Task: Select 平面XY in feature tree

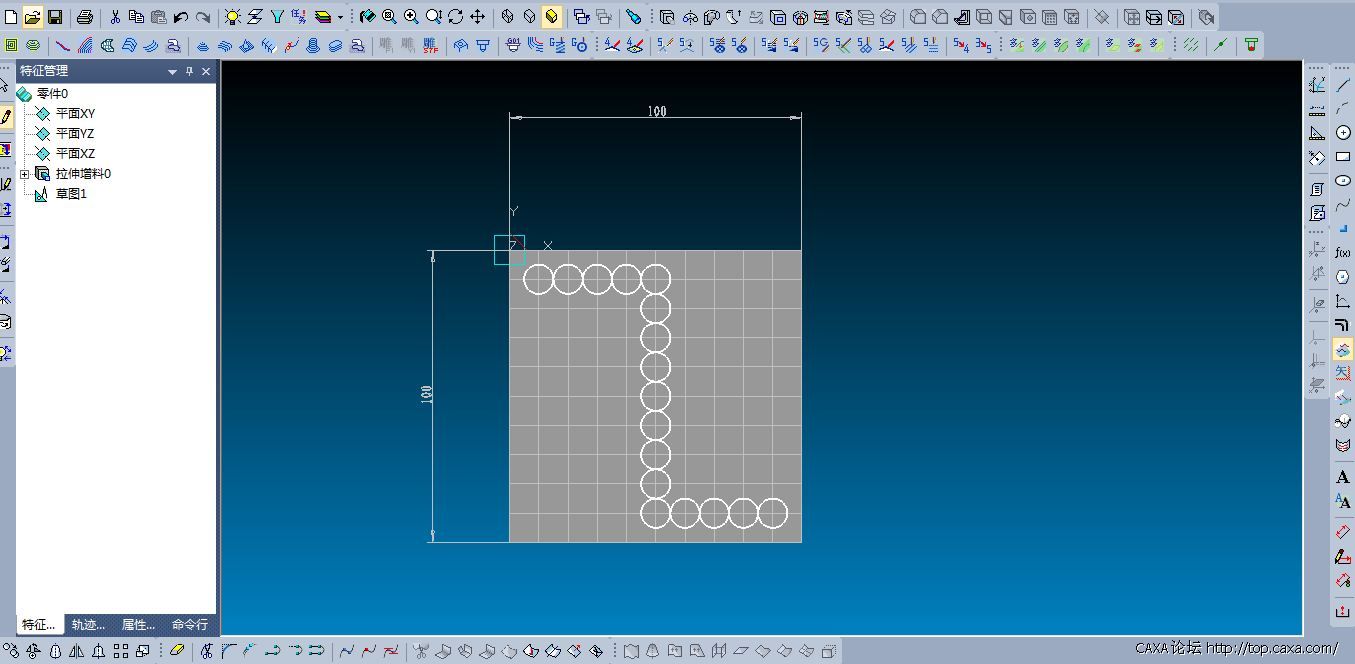Action: click(75, 114)
